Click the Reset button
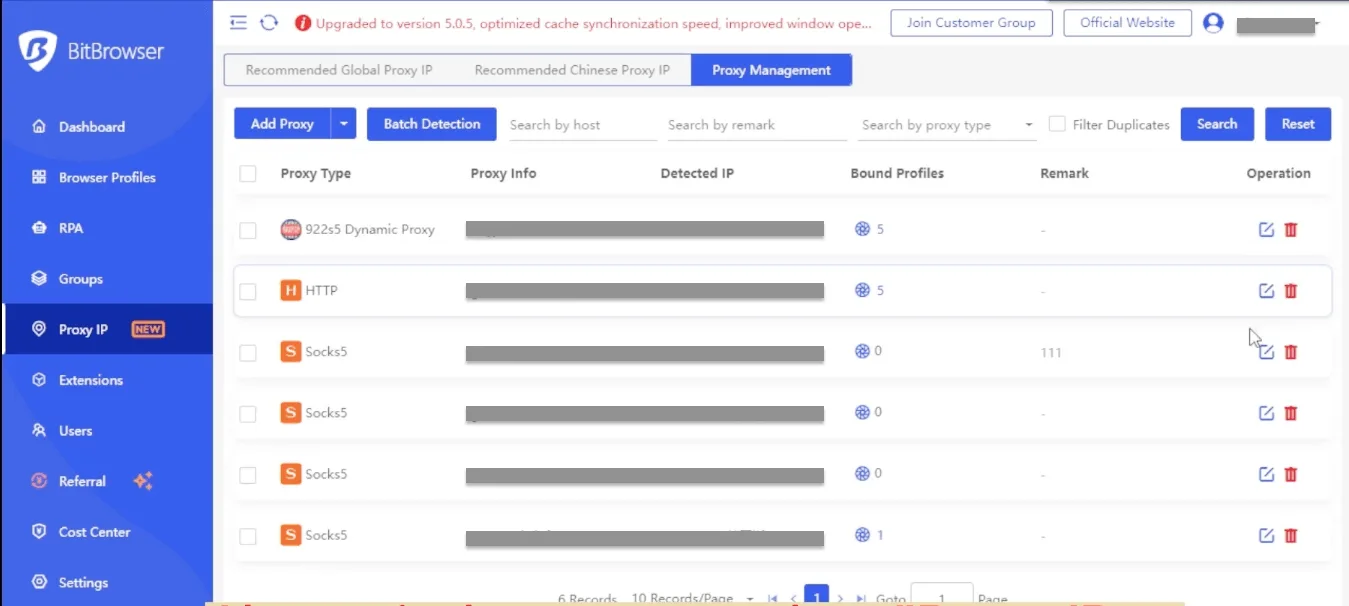1349x606 pixels. click(1298, 124)
